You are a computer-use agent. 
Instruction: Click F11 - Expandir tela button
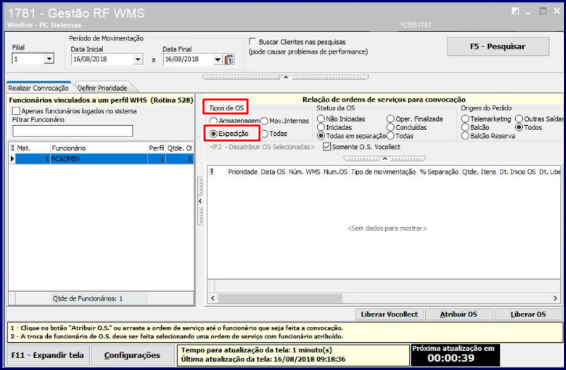pos(48,355)
